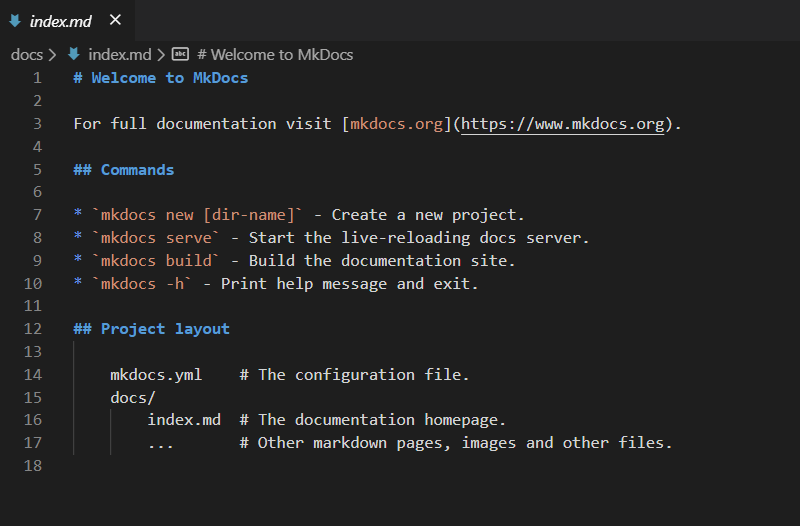This screenshot has width=800, height=526.
Task: Expand the chevron after docs breadcrumb
Action: pos(52,55)
